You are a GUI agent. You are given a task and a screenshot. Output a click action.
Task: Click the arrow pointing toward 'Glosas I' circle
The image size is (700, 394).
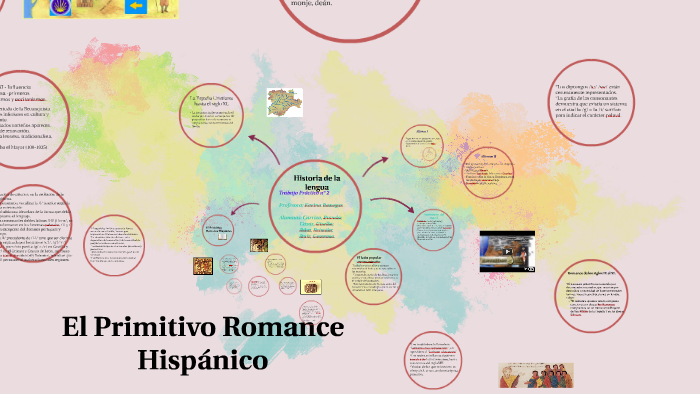(375, 166)
